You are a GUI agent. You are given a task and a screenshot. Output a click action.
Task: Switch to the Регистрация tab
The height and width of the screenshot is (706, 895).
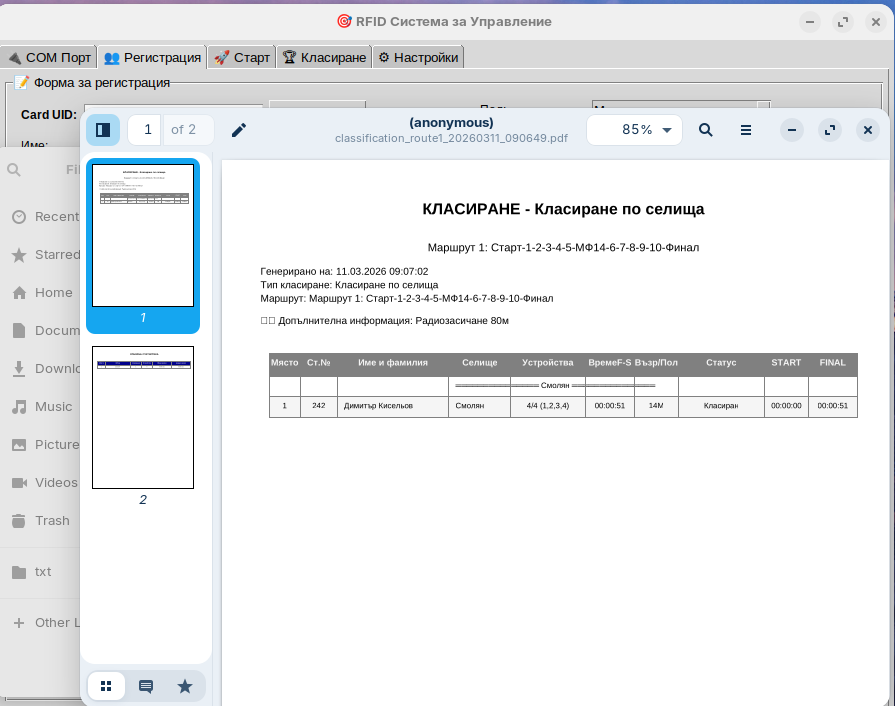point(152,57)
